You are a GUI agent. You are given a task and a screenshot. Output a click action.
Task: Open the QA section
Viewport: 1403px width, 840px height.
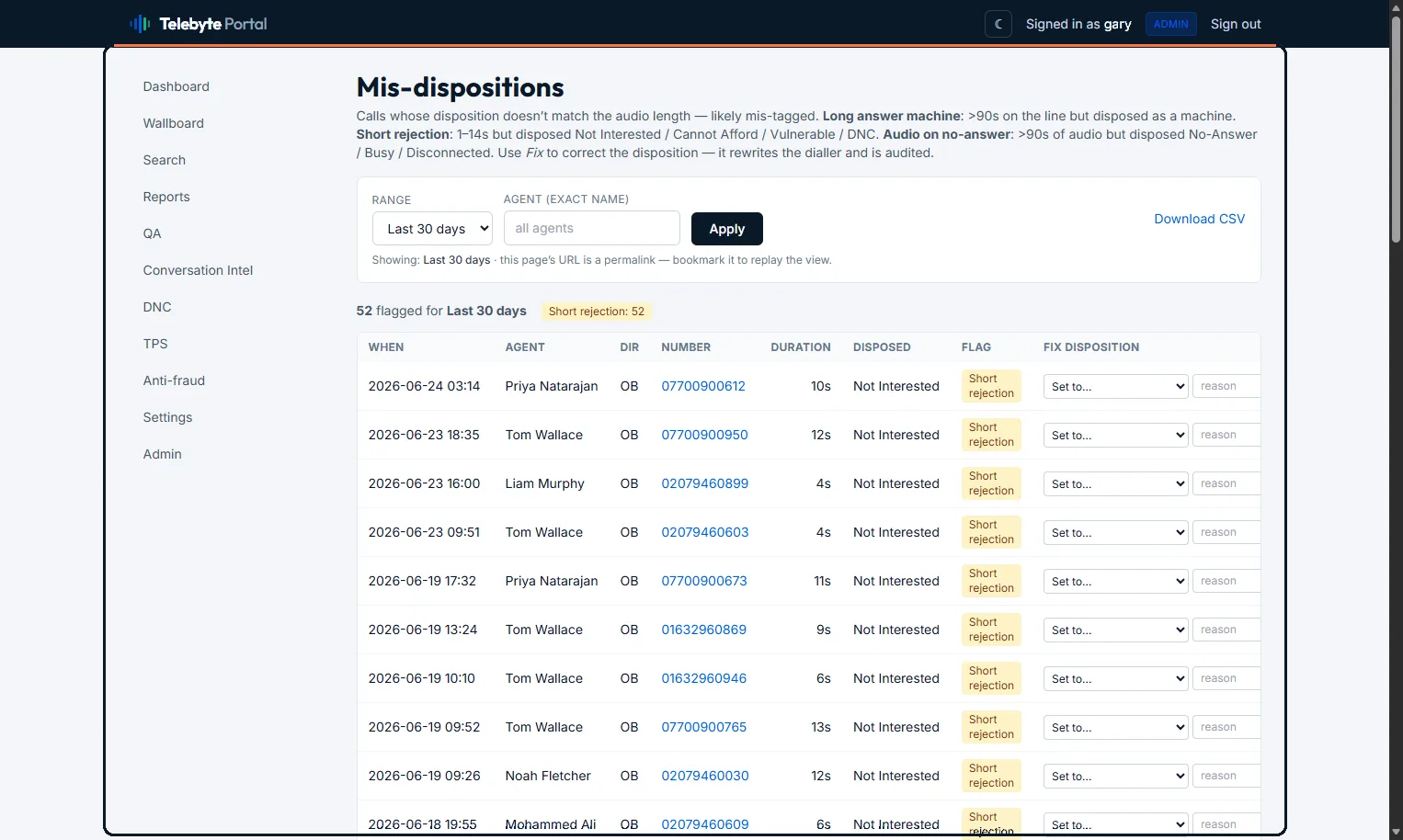coord(153,233)
